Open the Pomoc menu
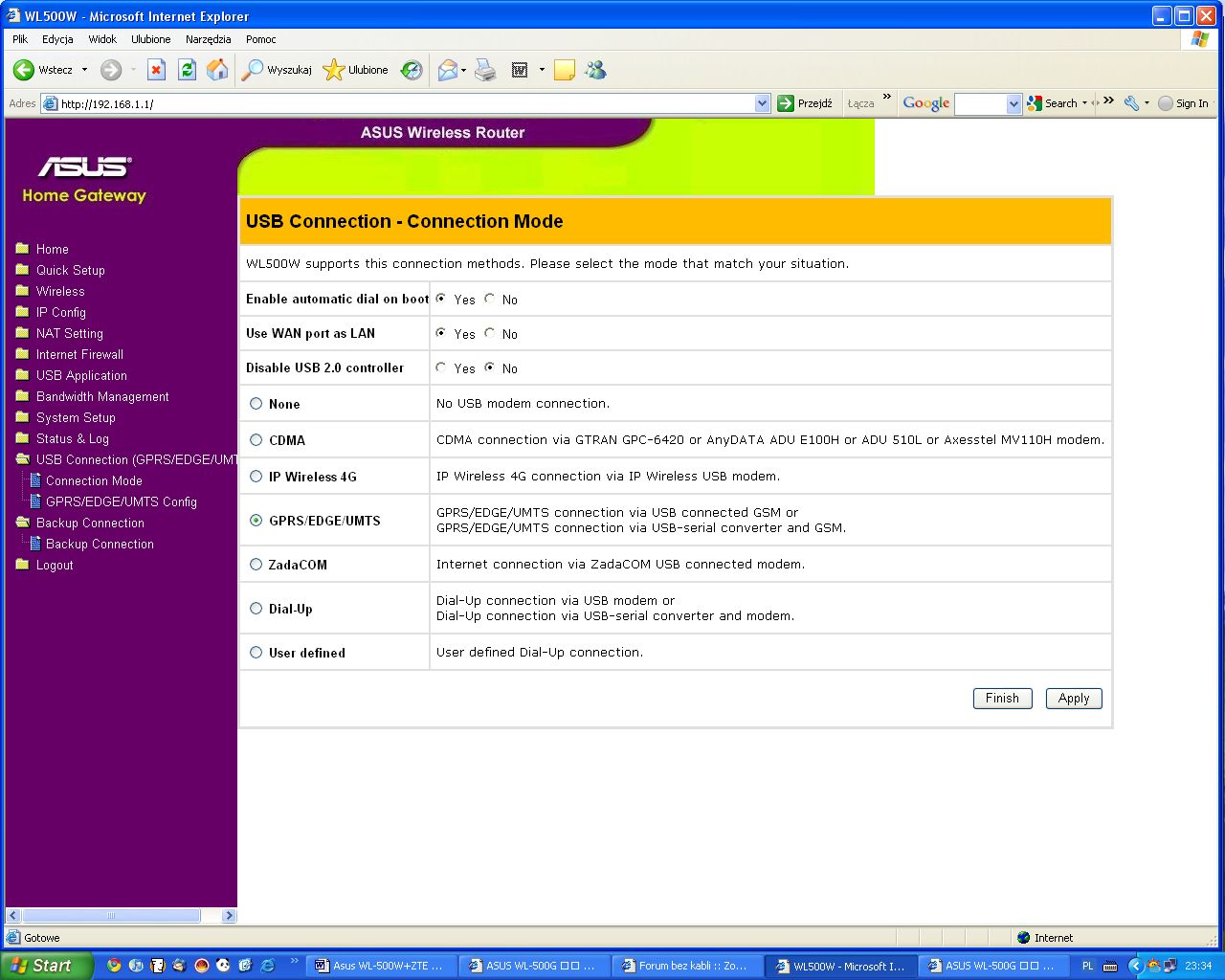The height and width of the screenshot is (980, 1225). [261, 39]
